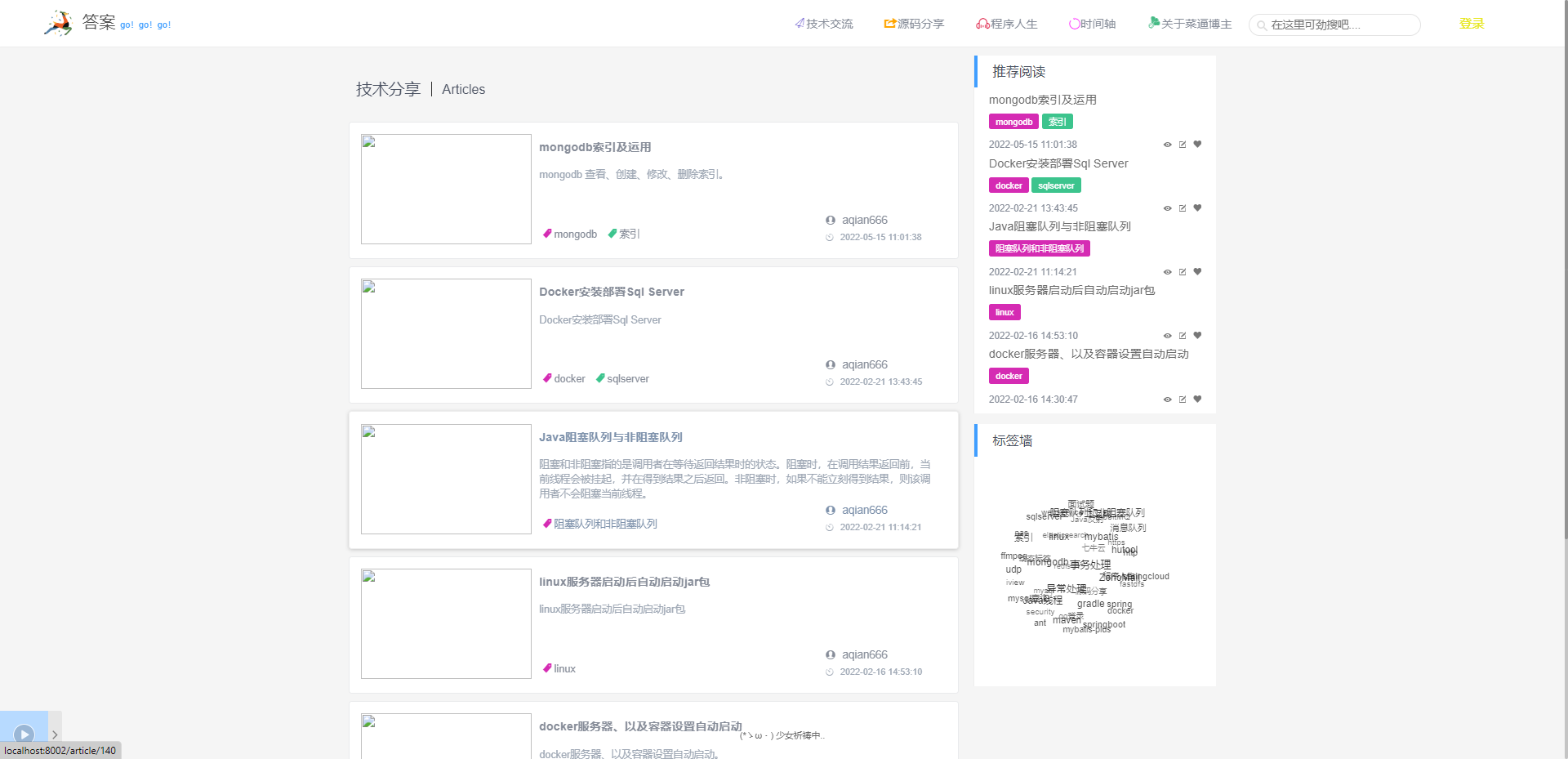Click the comment icon beside 2022-02-16 14:53:10
Viewport: 1568px width, 759px height.
coord(1183,336)
